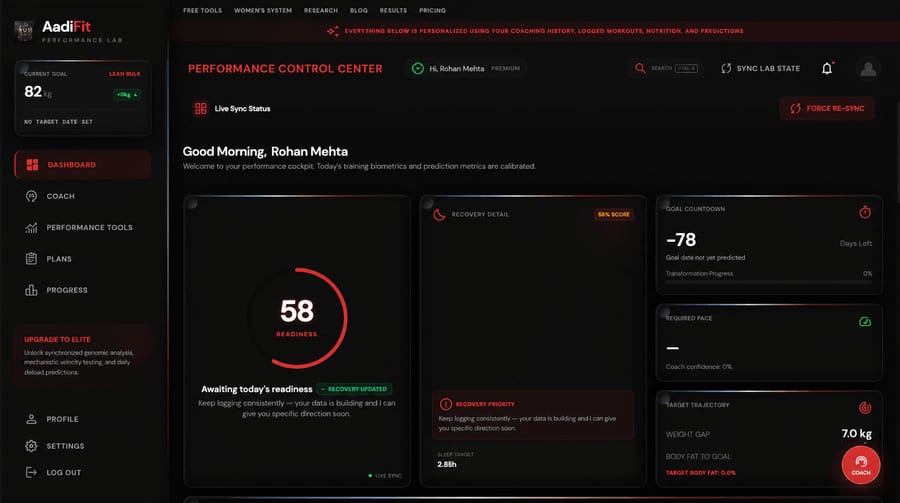The width and height of the screenshot is (900, 503).
Task: Open Pricing in top navigation
Action: point(432,10)
